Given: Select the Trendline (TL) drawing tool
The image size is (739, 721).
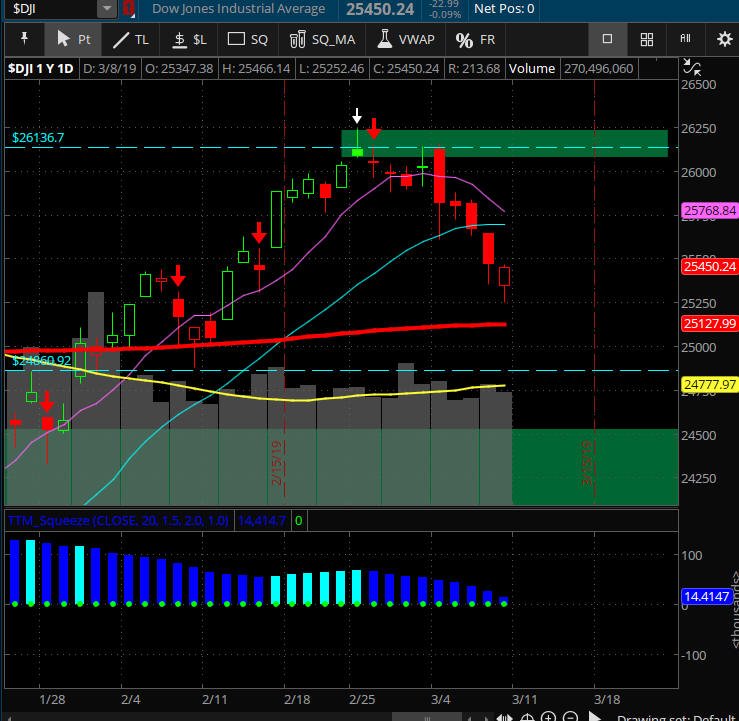Looking at the screenshot, I should point(131,39).
